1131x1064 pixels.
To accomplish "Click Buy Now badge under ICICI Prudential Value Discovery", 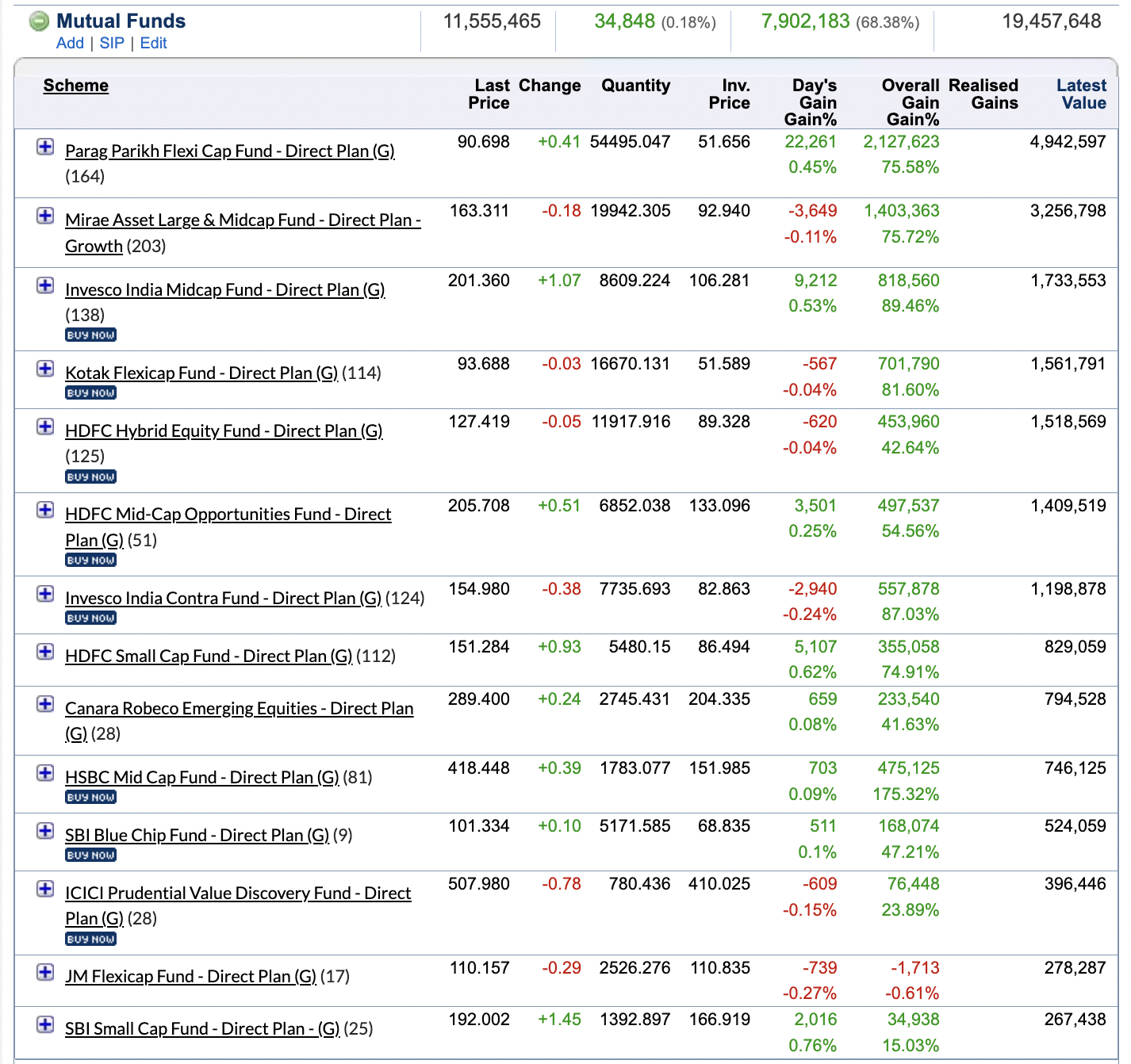I will pyautogui.click(x=91, y=939).
